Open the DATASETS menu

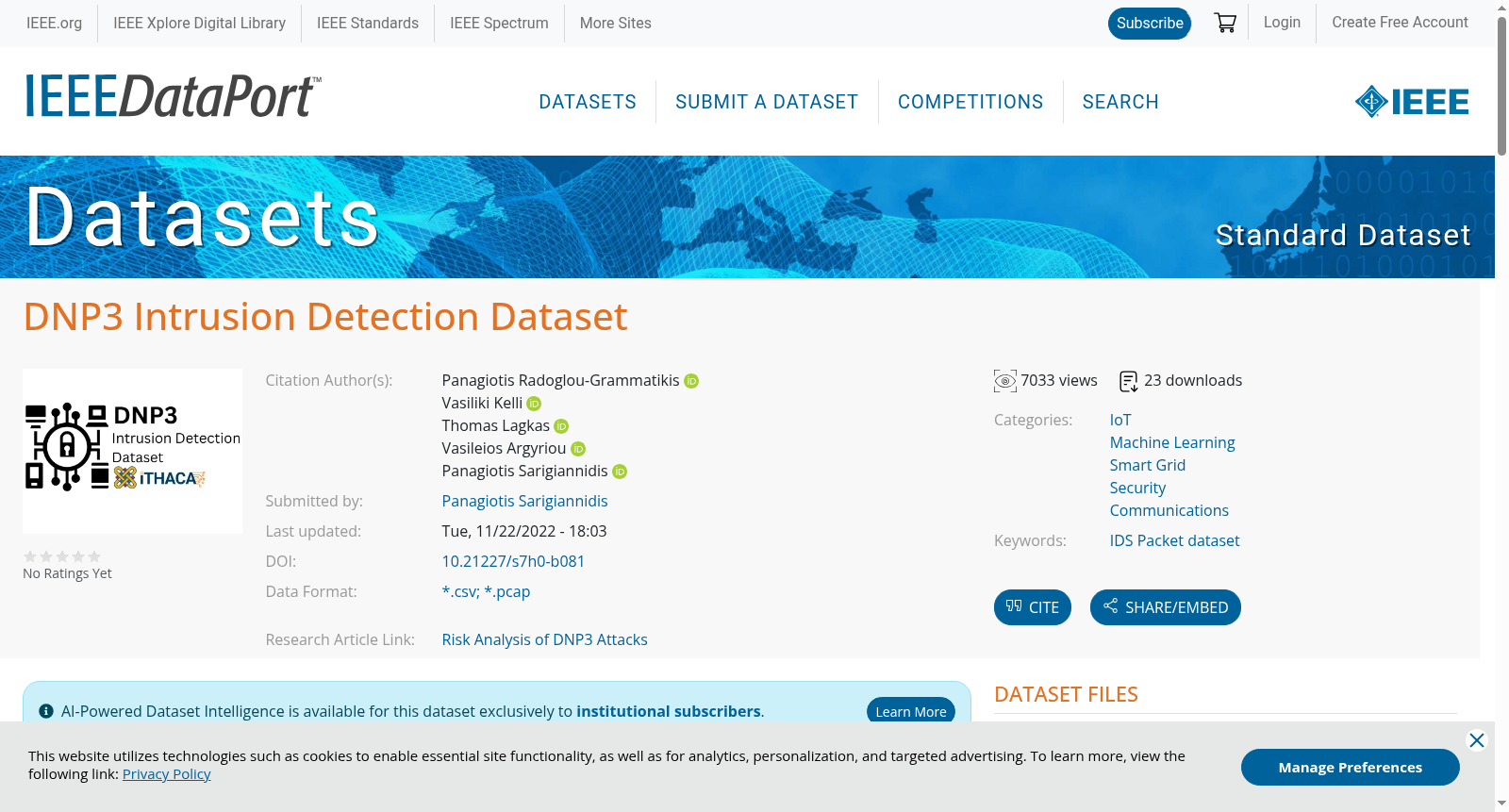click(x=588, y=102)
